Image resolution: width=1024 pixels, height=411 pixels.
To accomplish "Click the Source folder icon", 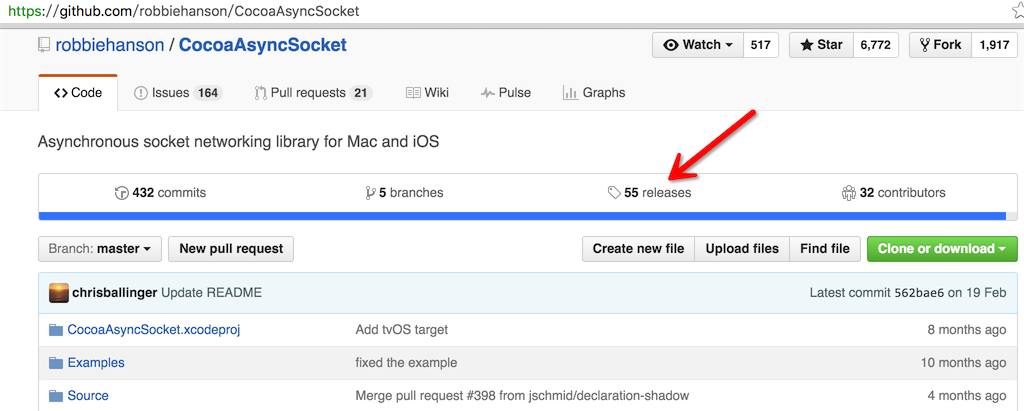I will coord(56,396).
